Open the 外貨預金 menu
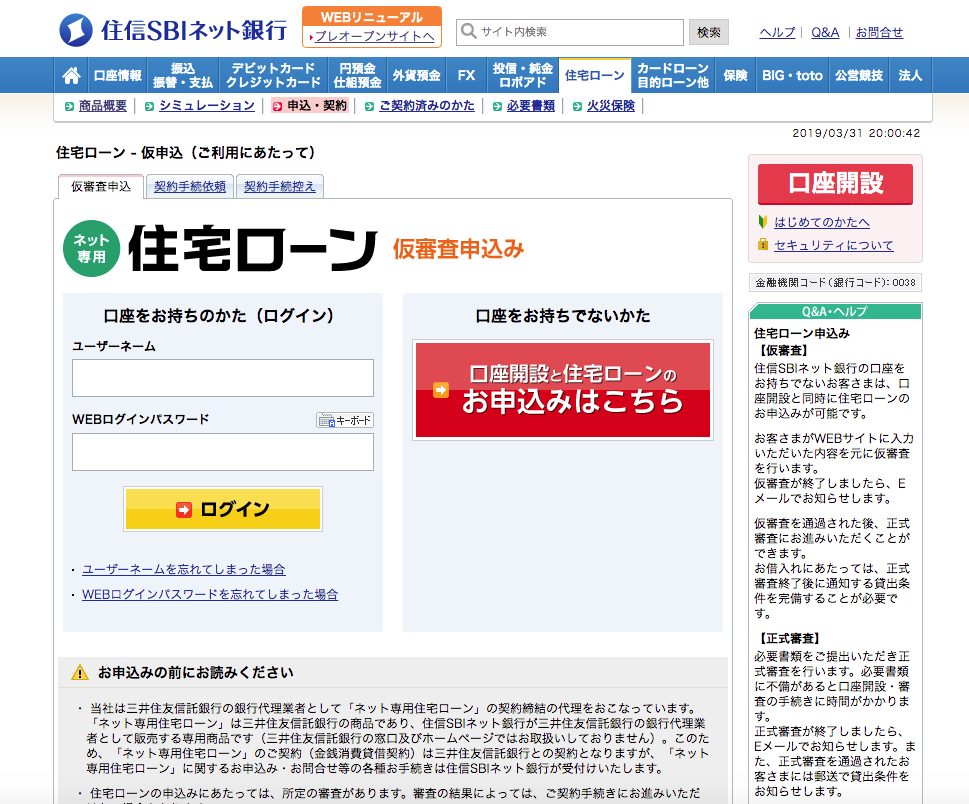This screenshot has height=804, width=969. pos(417,75)
